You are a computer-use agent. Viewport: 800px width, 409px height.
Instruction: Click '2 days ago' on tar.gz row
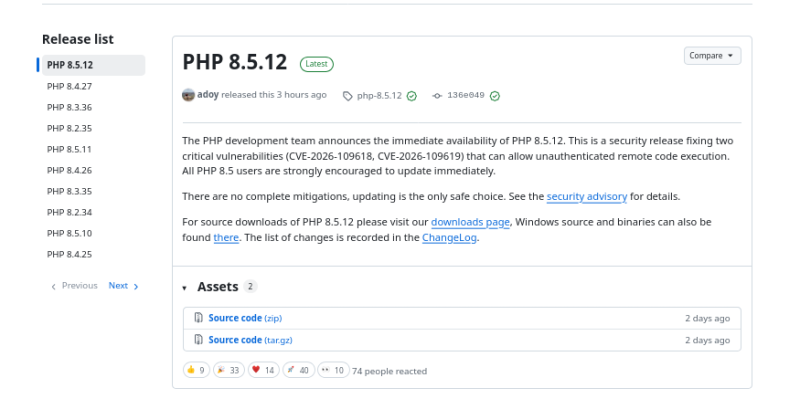coord(707,340)
